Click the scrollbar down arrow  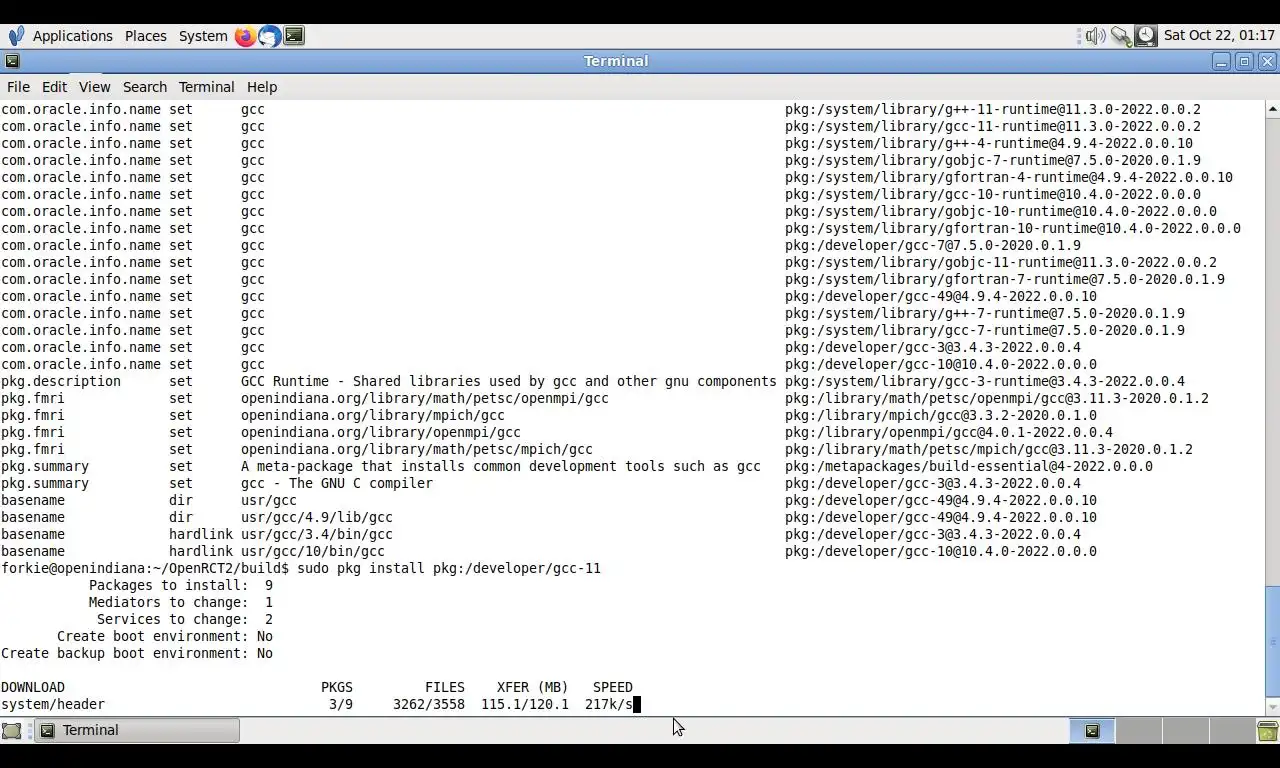point(1272,706)
